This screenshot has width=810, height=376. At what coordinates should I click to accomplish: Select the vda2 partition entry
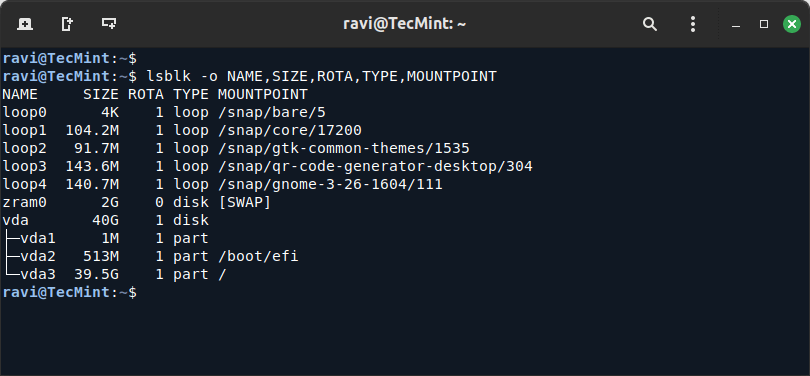(38, 256)
